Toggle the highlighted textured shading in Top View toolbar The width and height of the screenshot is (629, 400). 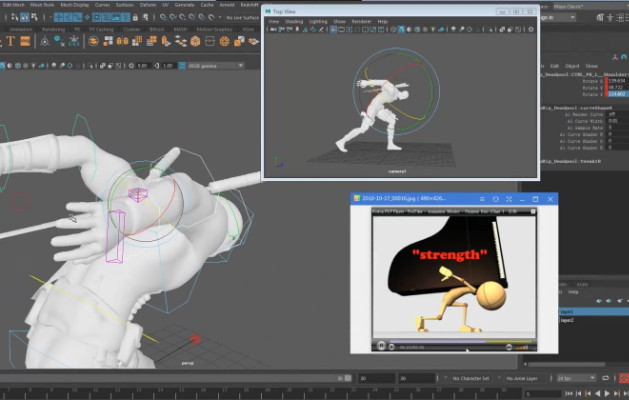[x=401, y=29]
